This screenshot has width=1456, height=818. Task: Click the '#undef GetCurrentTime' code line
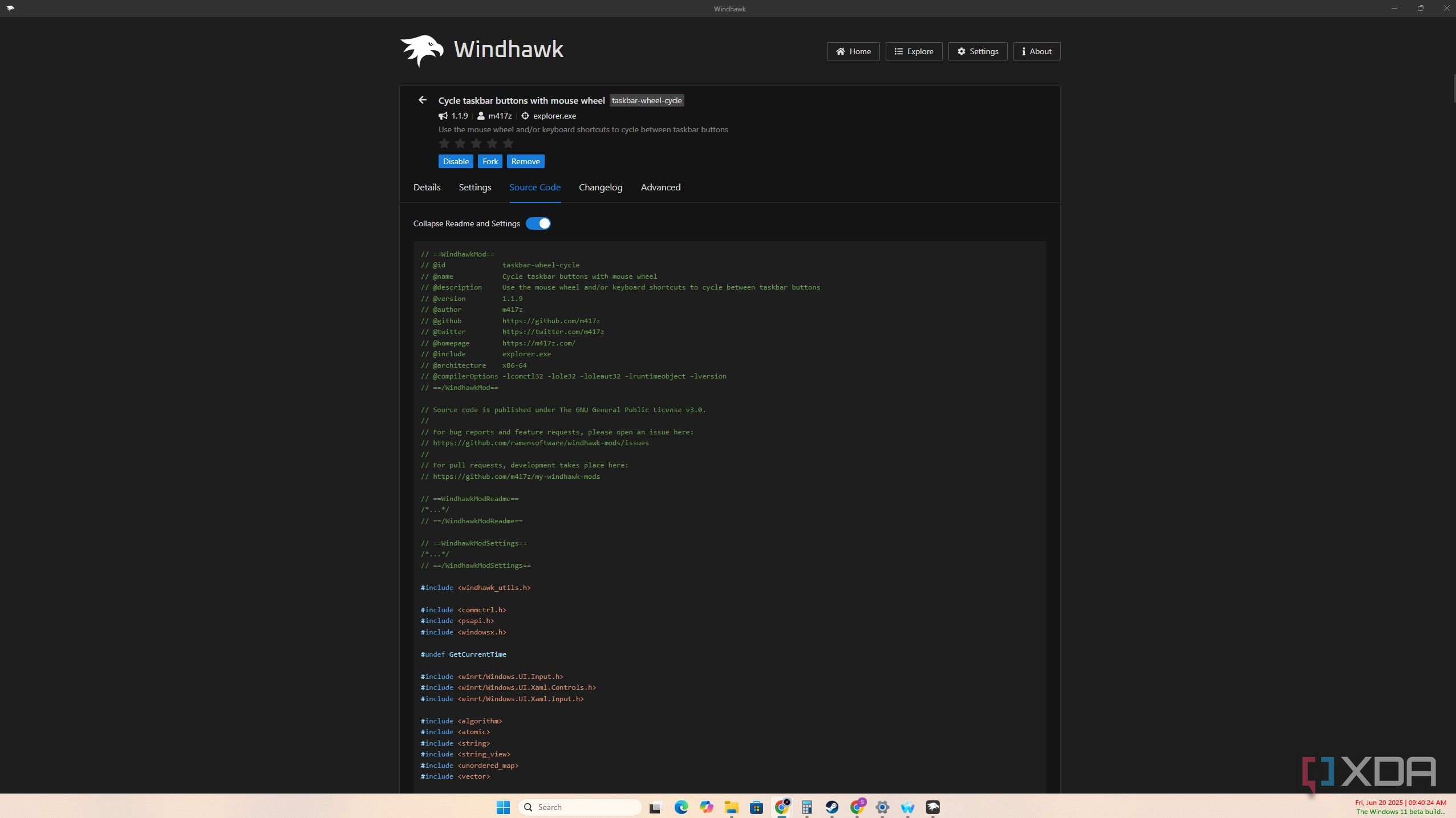coord(463,654)
